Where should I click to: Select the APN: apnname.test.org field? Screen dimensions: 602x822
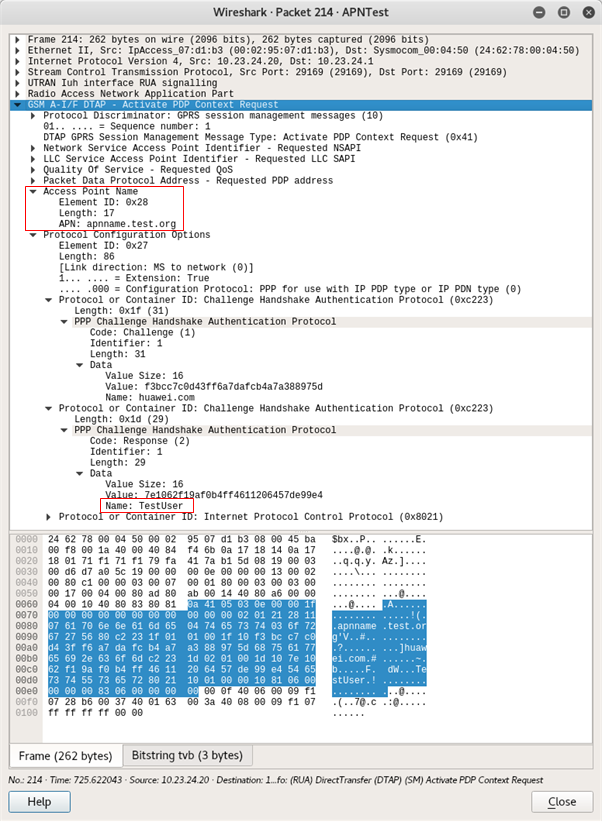[119, 224]
